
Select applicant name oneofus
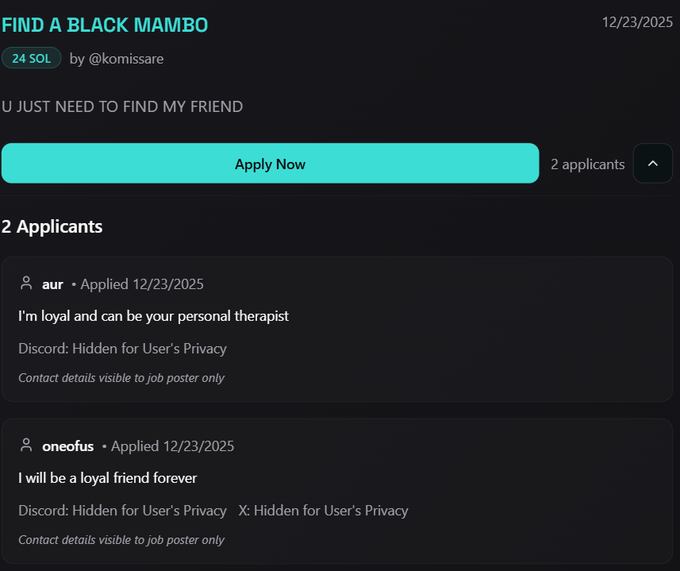[68, 446]
